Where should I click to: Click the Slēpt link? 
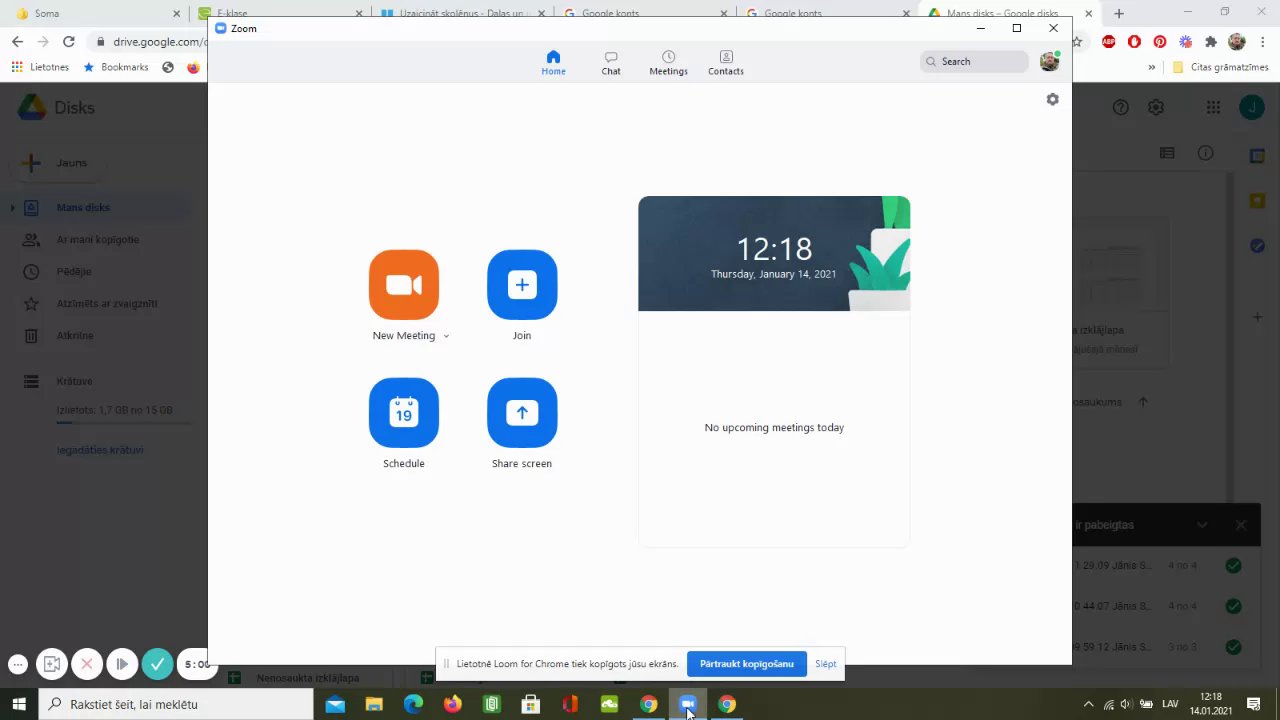(825, 664)
